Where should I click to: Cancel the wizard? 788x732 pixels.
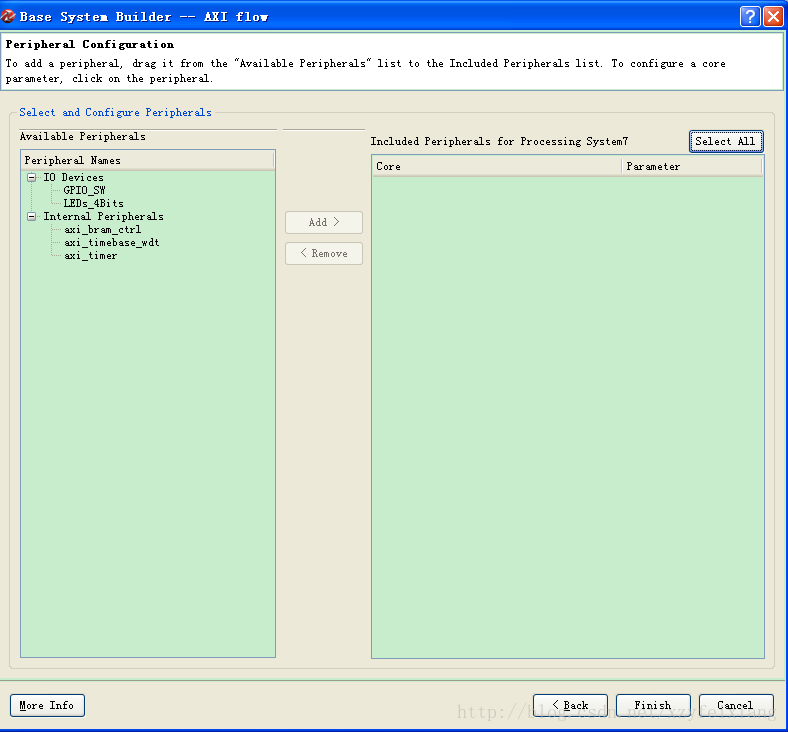click(736, 705)
